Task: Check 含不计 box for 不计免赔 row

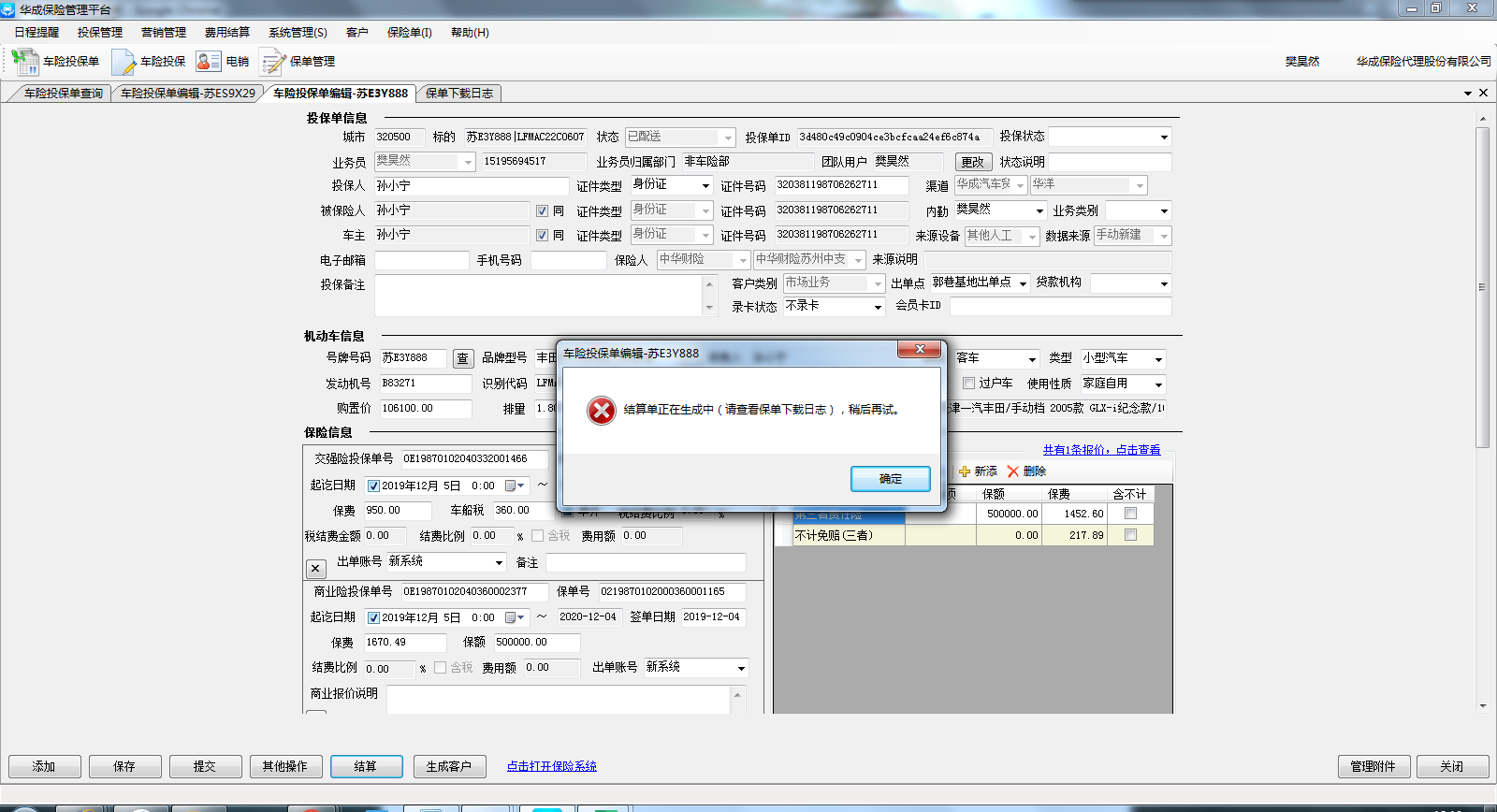Action: pyautogui.click(x=1130, y=535)
